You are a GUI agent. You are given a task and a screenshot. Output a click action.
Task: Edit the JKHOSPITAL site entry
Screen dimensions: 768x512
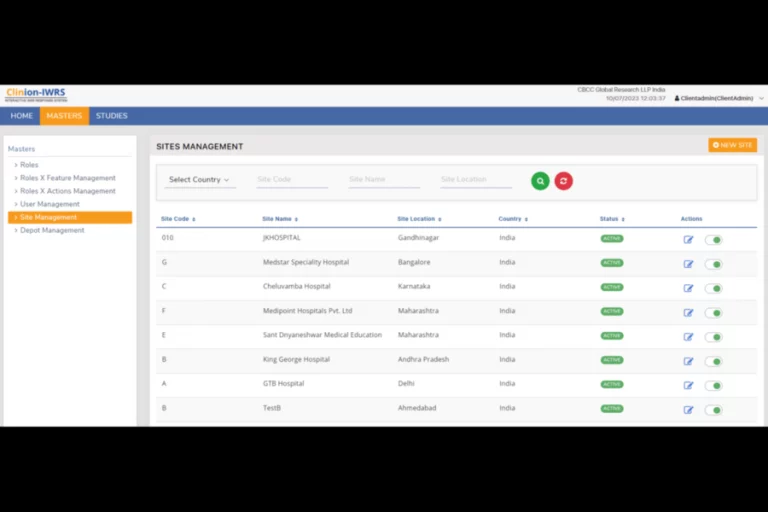[688, 240]
